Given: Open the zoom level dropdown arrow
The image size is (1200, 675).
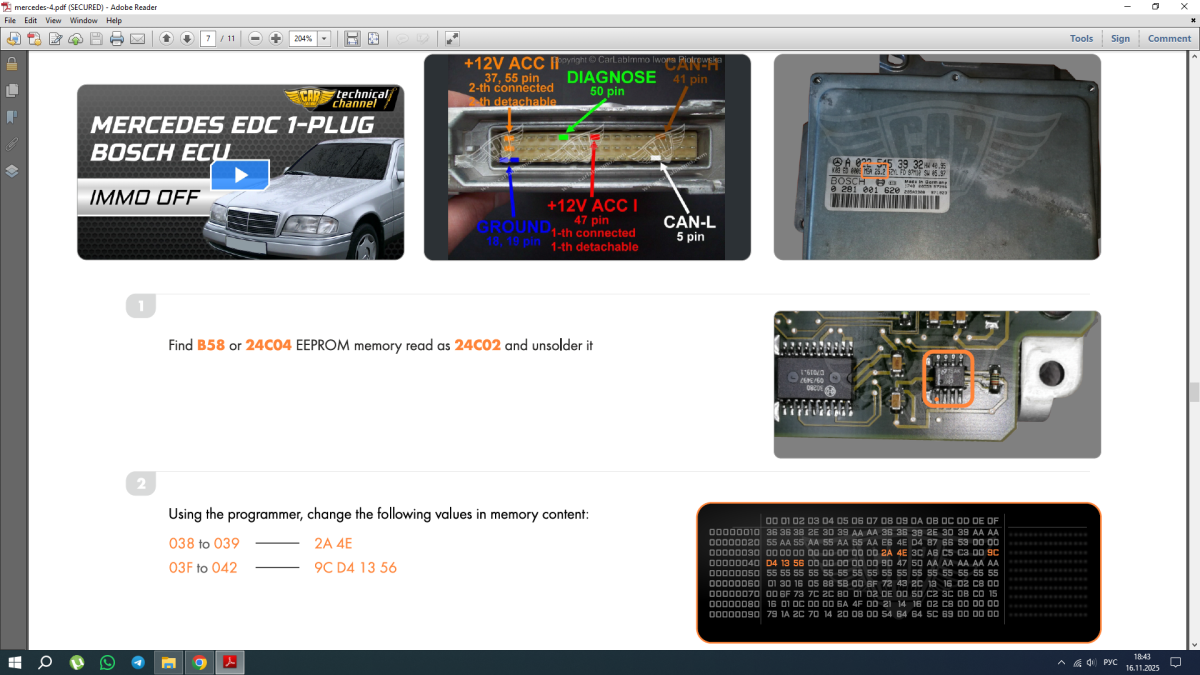Looking at the screenshot, I should 325,39.
